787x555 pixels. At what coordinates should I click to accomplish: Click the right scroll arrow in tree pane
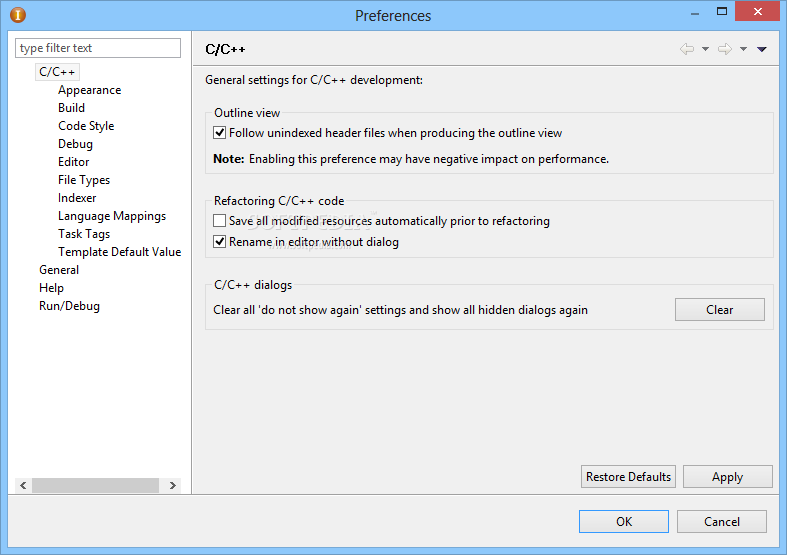[x=173, y=485]
